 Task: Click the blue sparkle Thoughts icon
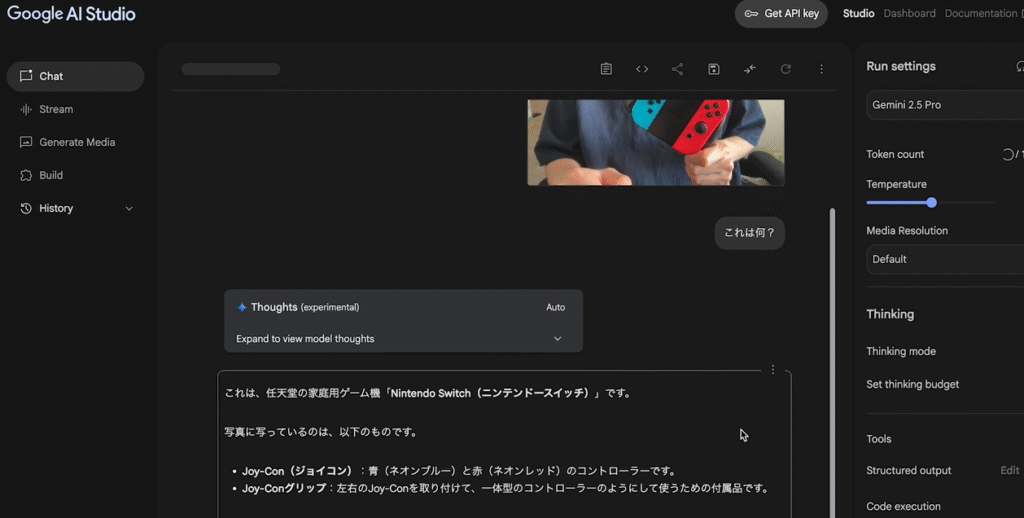click(x=242, y=307)
